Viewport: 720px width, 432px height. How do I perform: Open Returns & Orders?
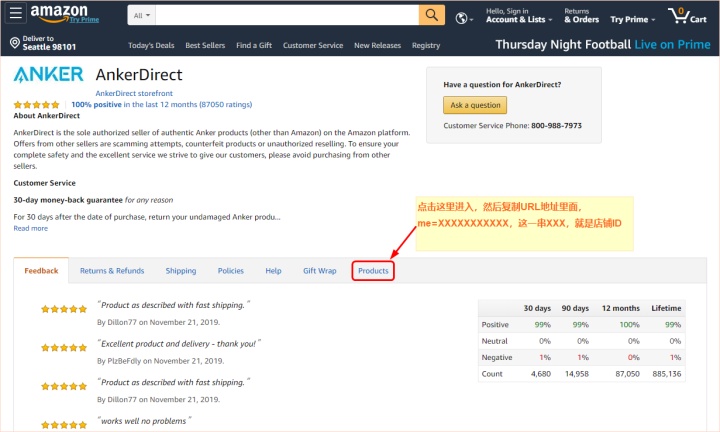pyautogui.click(x=581, y=16)
